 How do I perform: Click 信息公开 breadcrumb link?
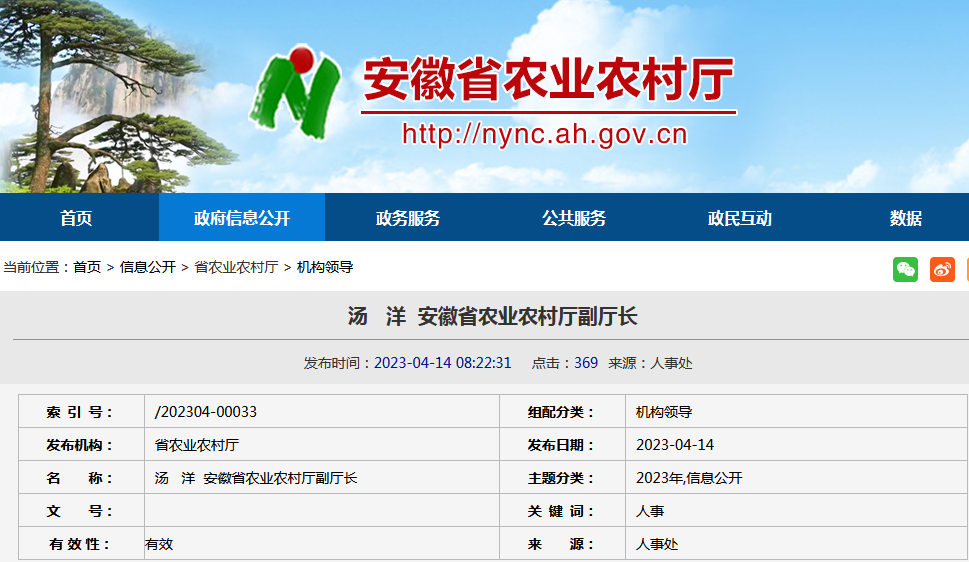pyautogui.click(x=148, y=267)
